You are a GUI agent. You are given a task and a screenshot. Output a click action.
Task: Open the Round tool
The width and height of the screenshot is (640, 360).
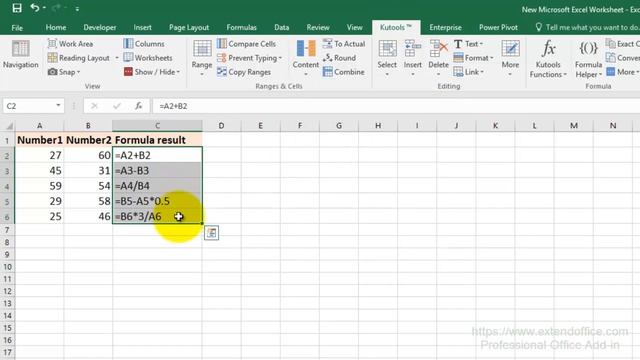coord(339,58)
